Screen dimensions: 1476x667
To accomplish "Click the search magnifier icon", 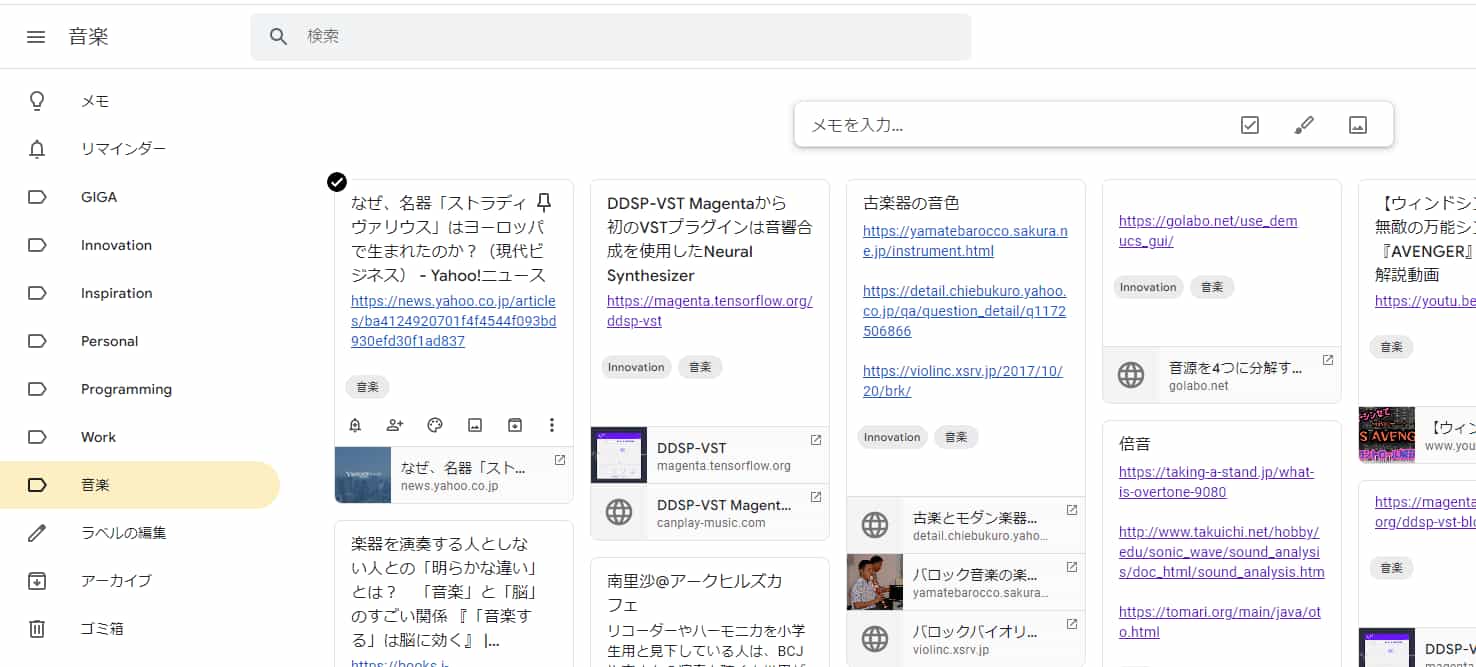I will coord(277,36).
